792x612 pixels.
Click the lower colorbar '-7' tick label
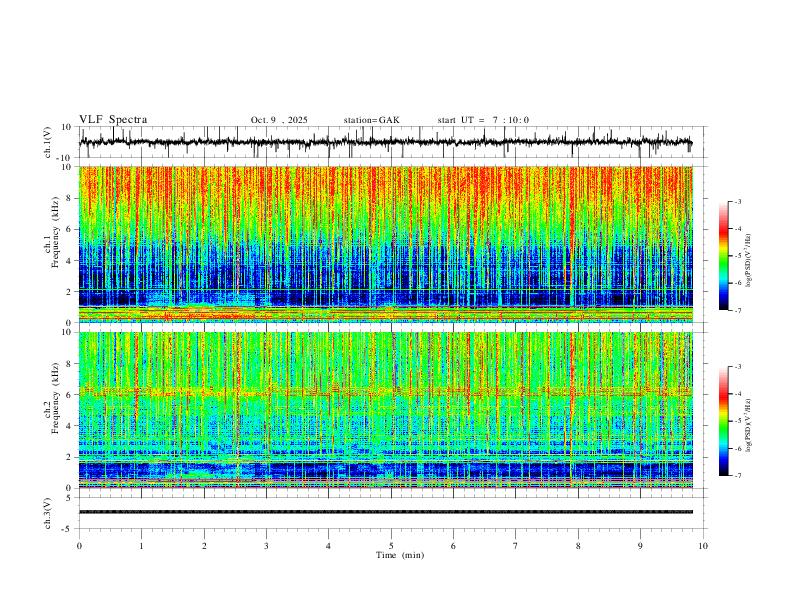coord(738,476)
